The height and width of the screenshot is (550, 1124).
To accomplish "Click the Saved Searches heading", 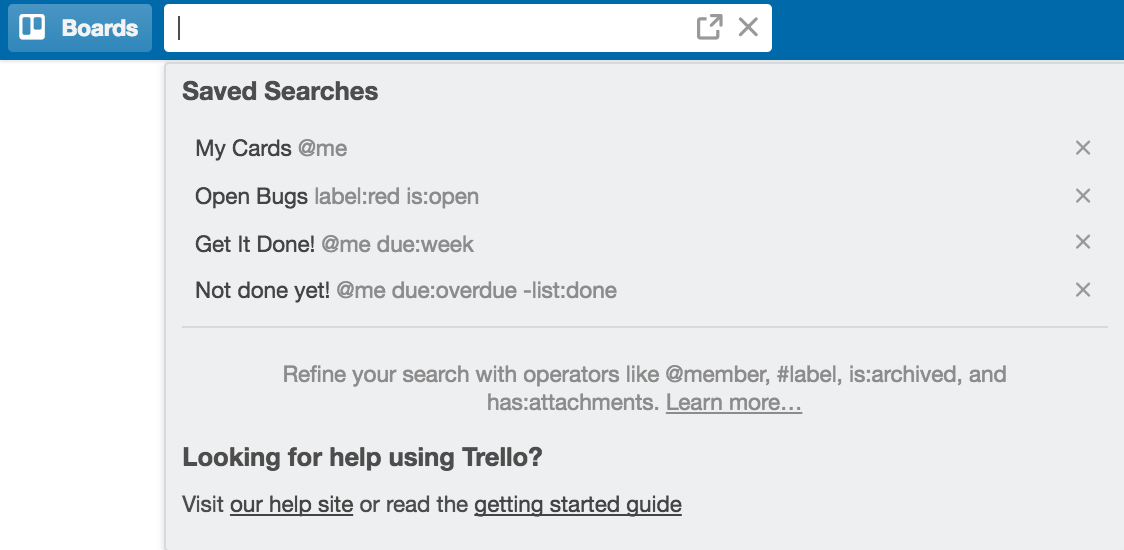I will (280, 92).
